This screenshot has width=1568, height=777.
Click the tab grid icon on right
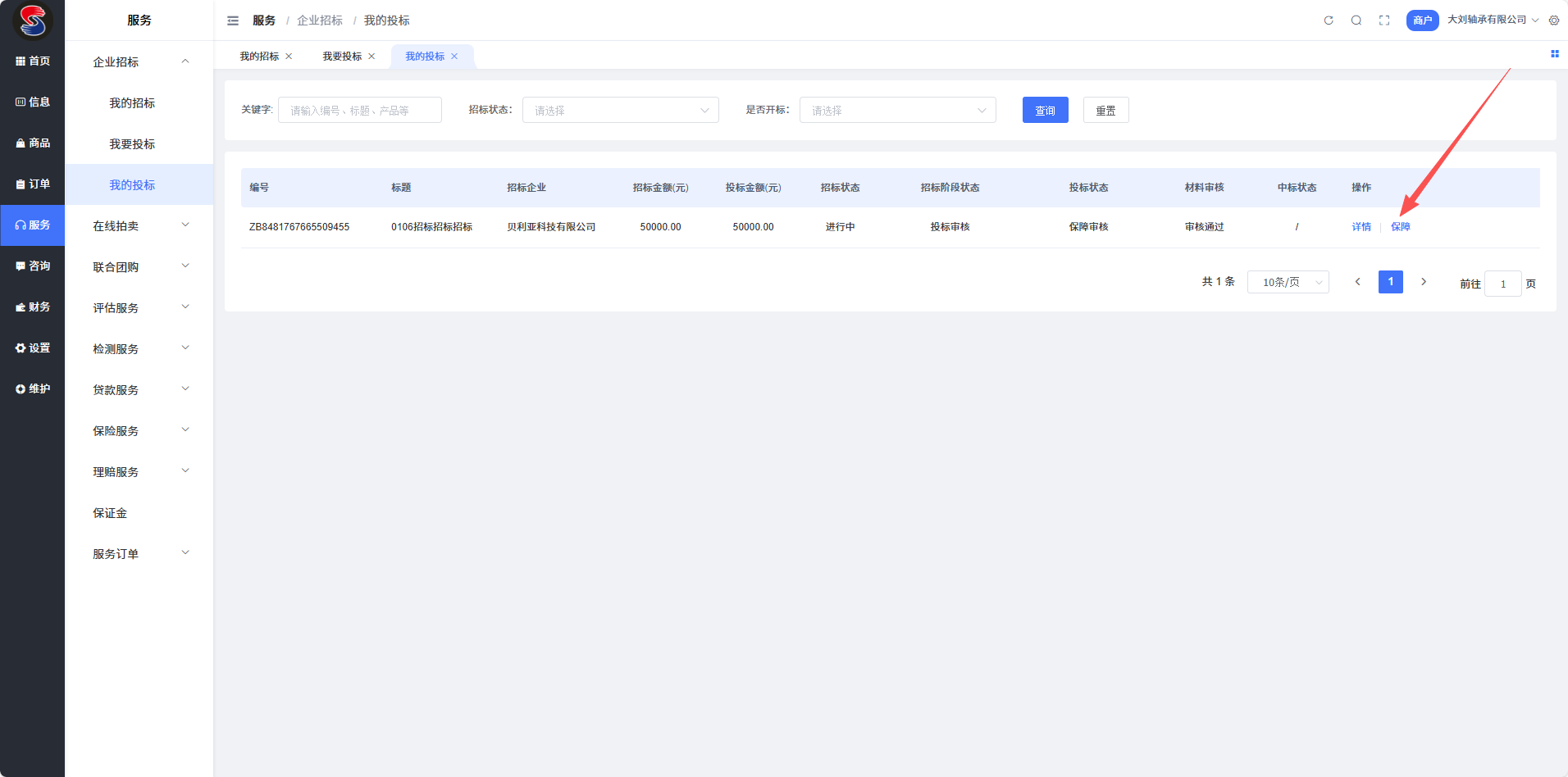click(1554, 54)
